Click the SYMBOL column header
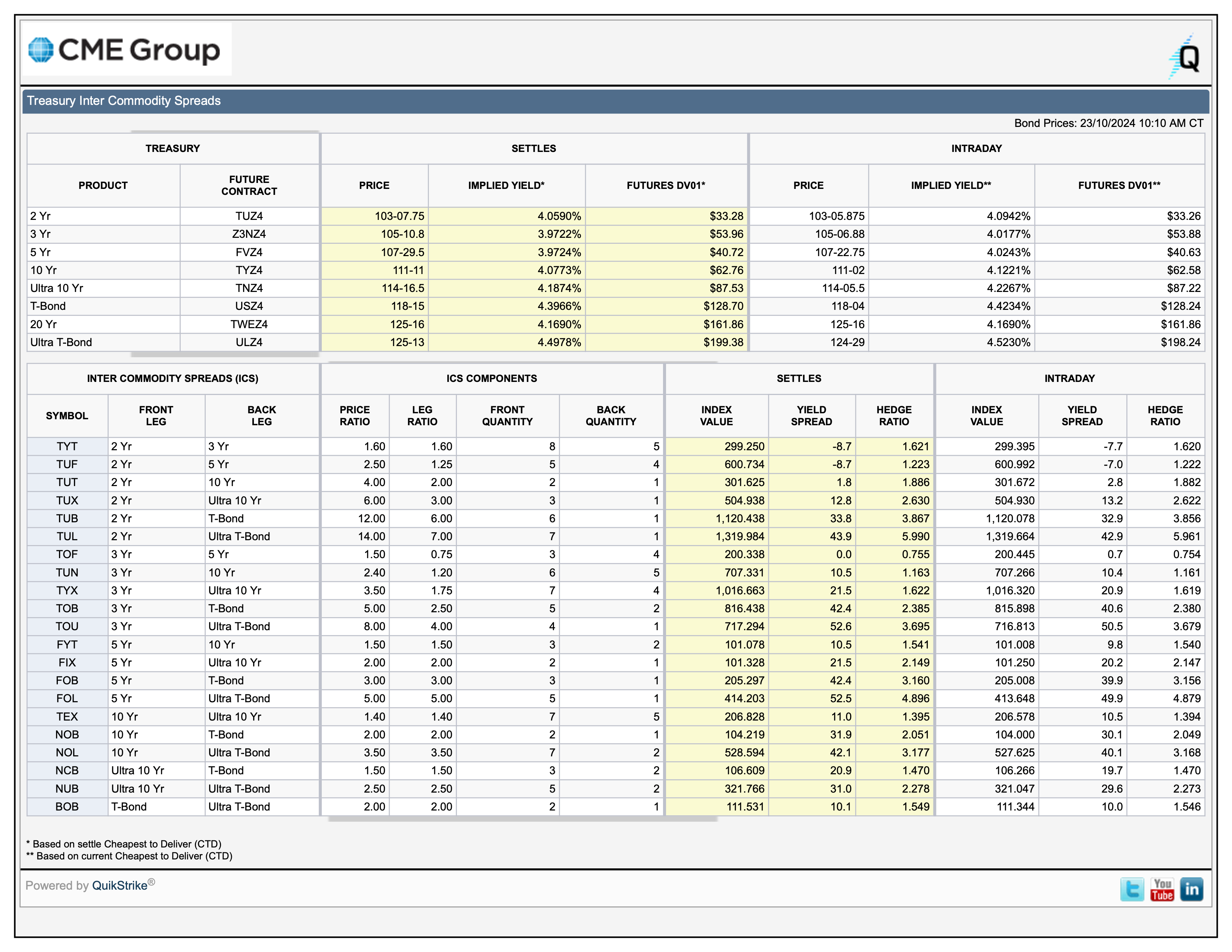This screenshot has height=952, width=1232. coord(66,416)
